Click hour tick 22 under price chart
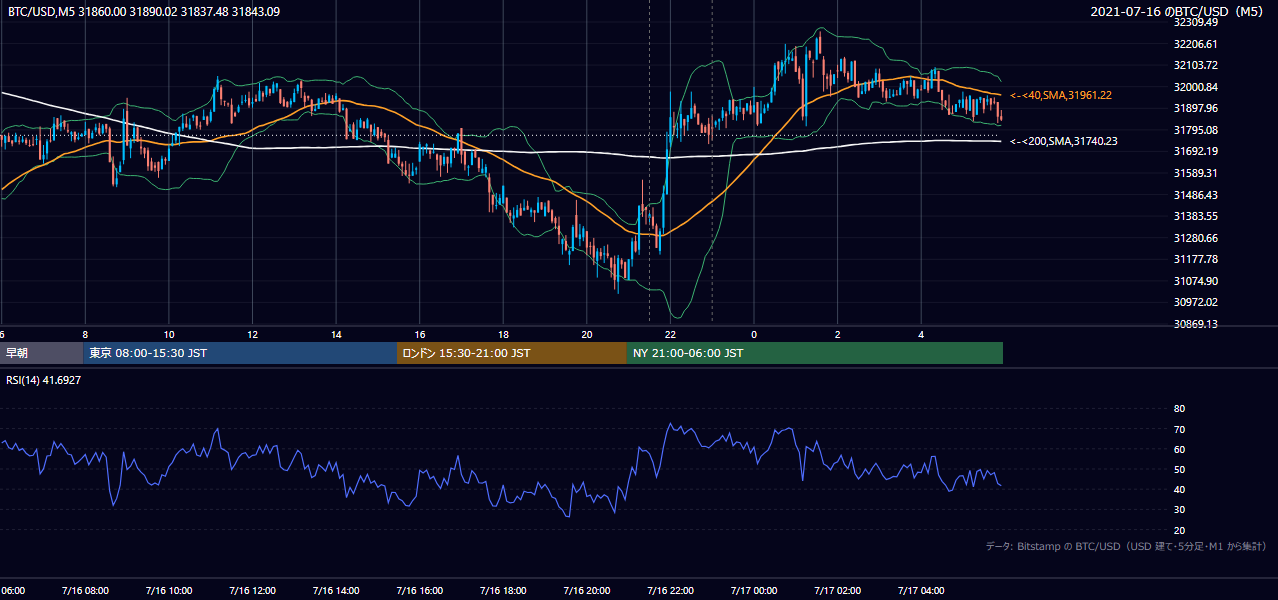1278x600 pixels. click(x=671, y=335)
